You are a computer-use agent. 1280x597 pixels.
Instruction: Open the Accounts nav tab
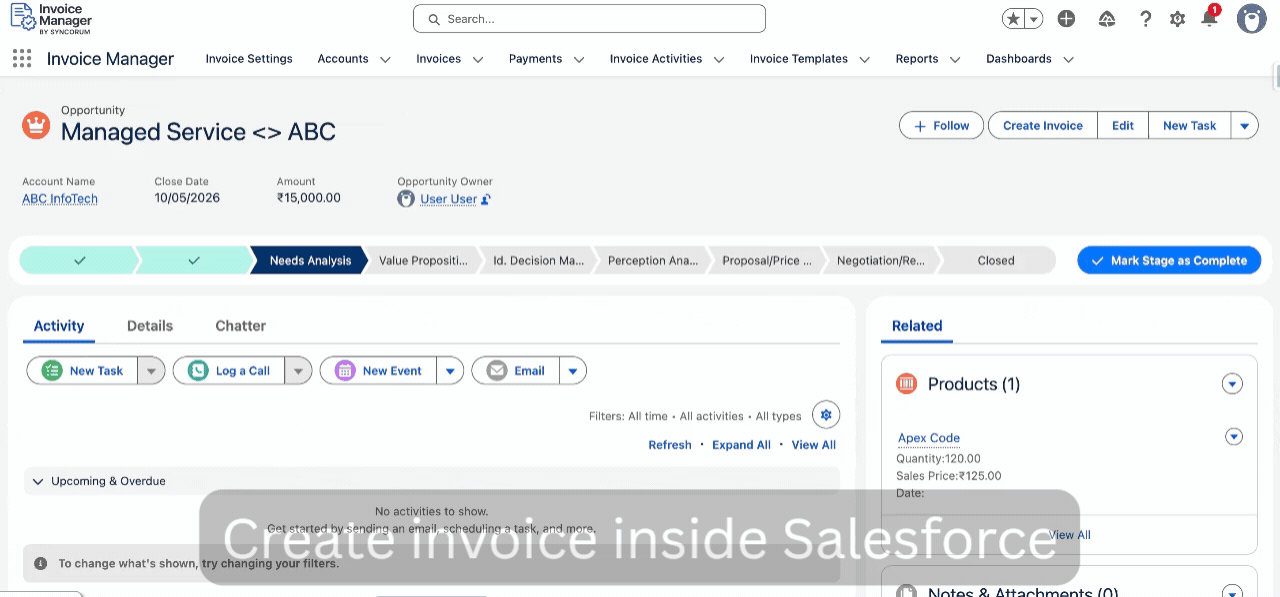(343, 59)
